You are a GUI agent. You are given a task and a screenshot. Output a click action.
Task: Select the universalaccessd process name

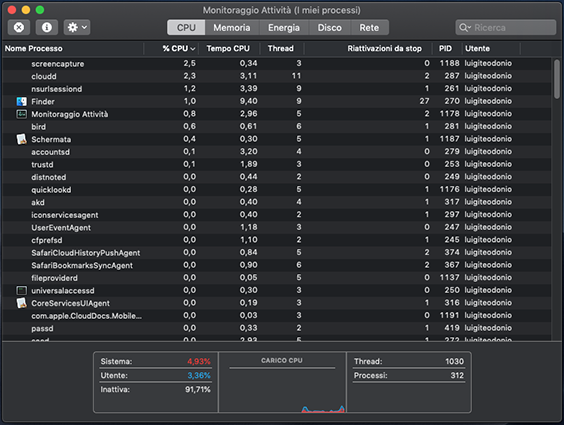point(63,291)
